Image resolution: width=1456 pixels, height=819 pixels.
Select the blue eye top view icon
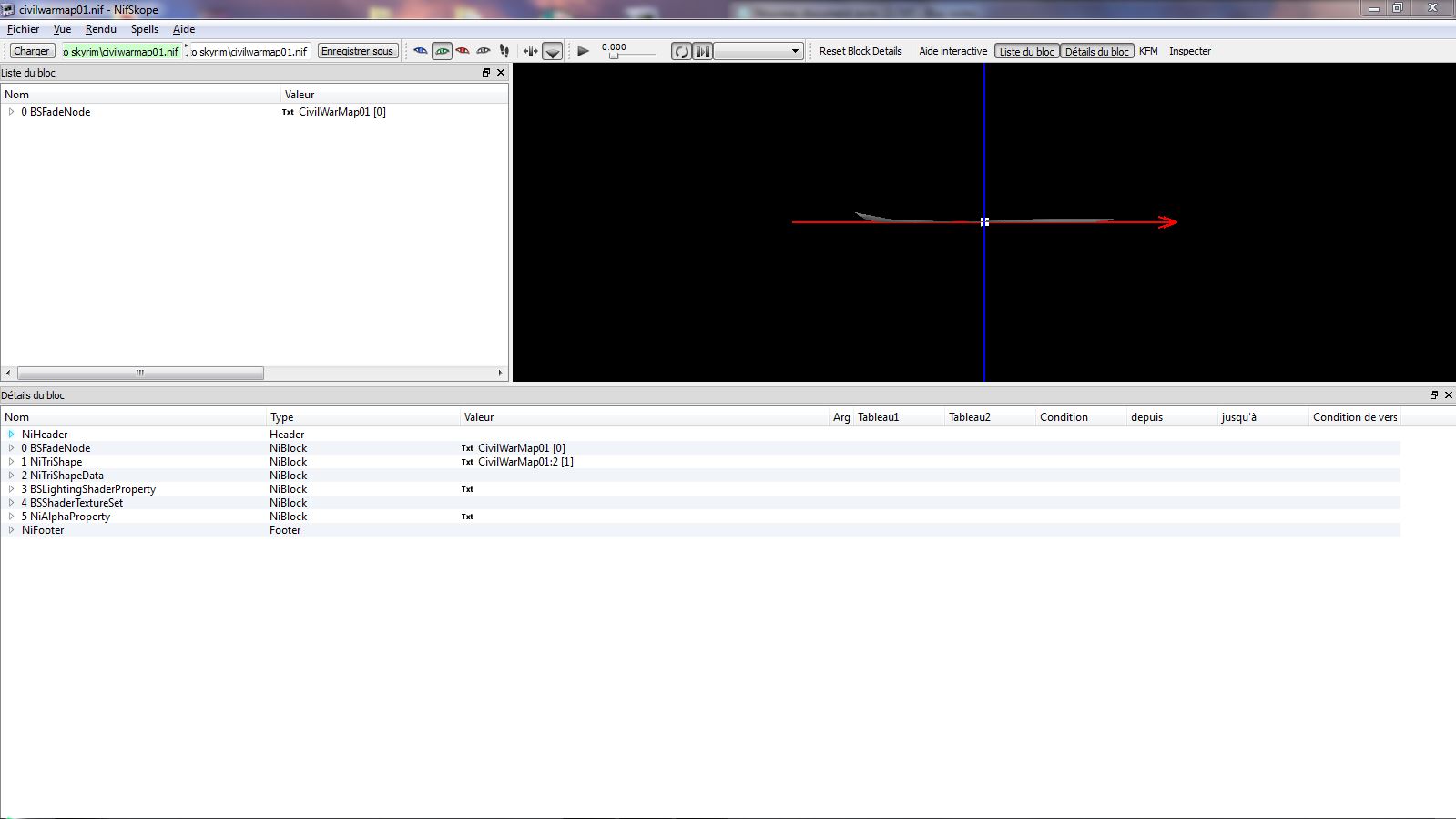421,51
